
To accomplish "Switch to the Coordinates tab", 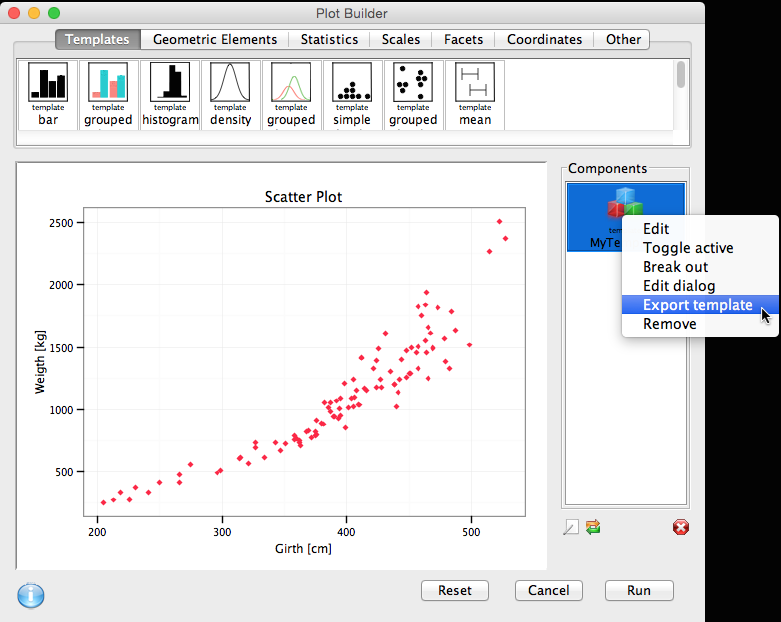I will (544, 39).
